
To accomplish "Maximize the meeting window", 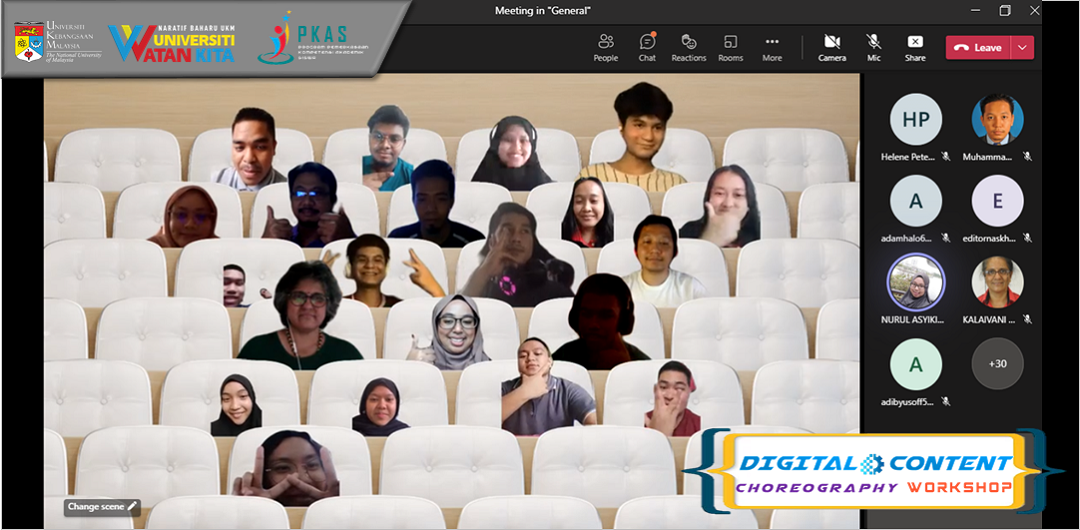I will (1005, 10).
